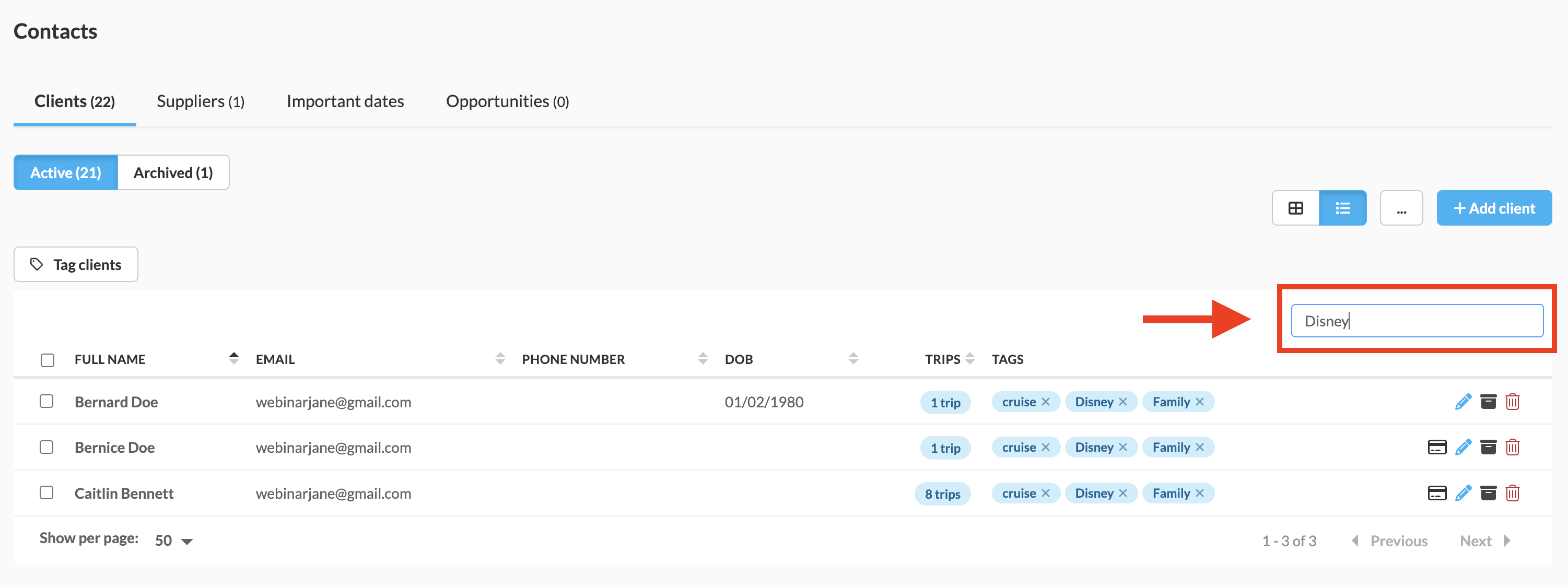Delete Caitlin Bennett with the trash icon
The height and width of the screenshot is (587, 1568).
pyautogui.click(x=1512, y=493)
